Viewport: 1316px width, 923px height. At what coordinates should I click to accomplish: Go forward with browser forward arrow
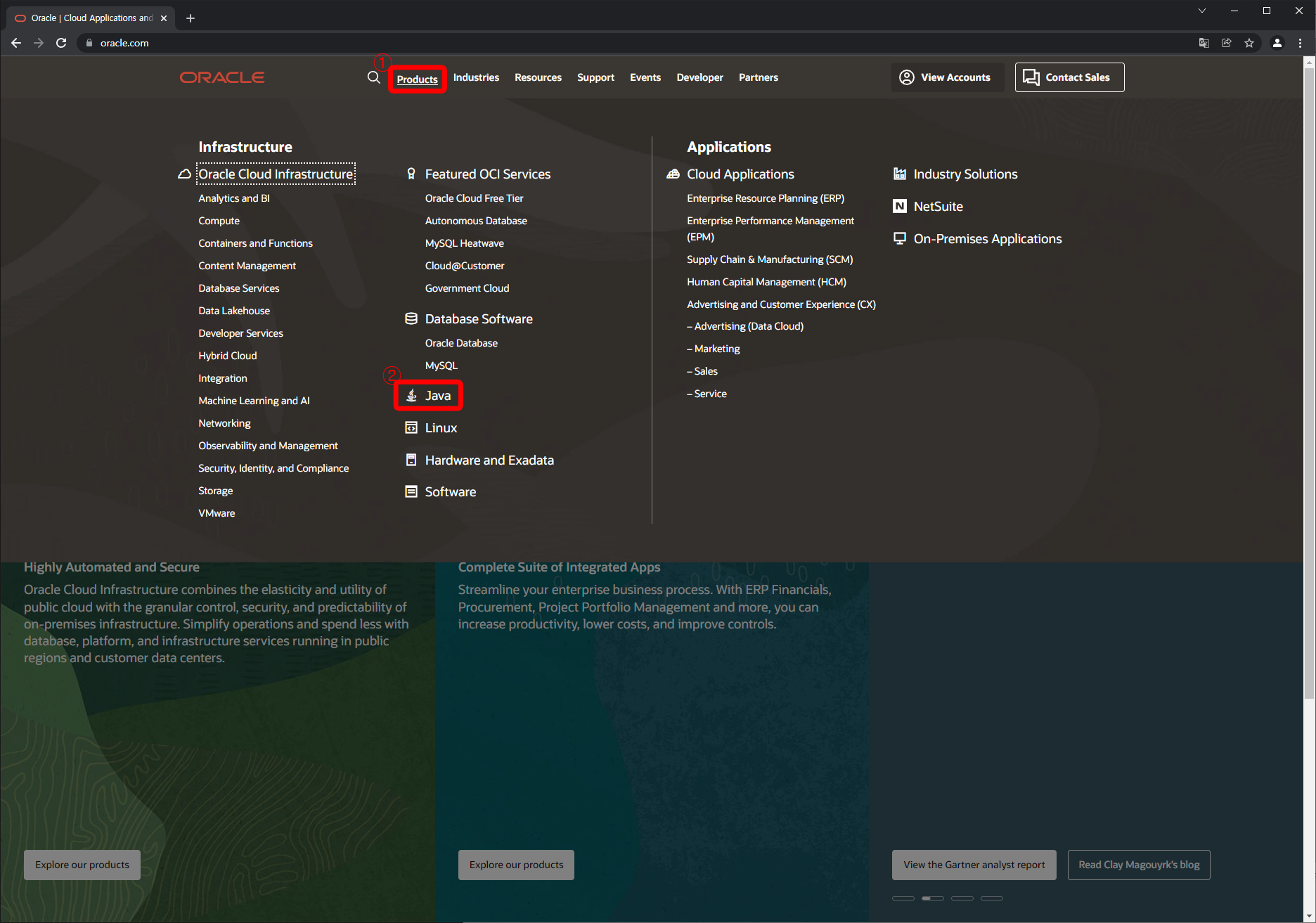tap(39, 43)
